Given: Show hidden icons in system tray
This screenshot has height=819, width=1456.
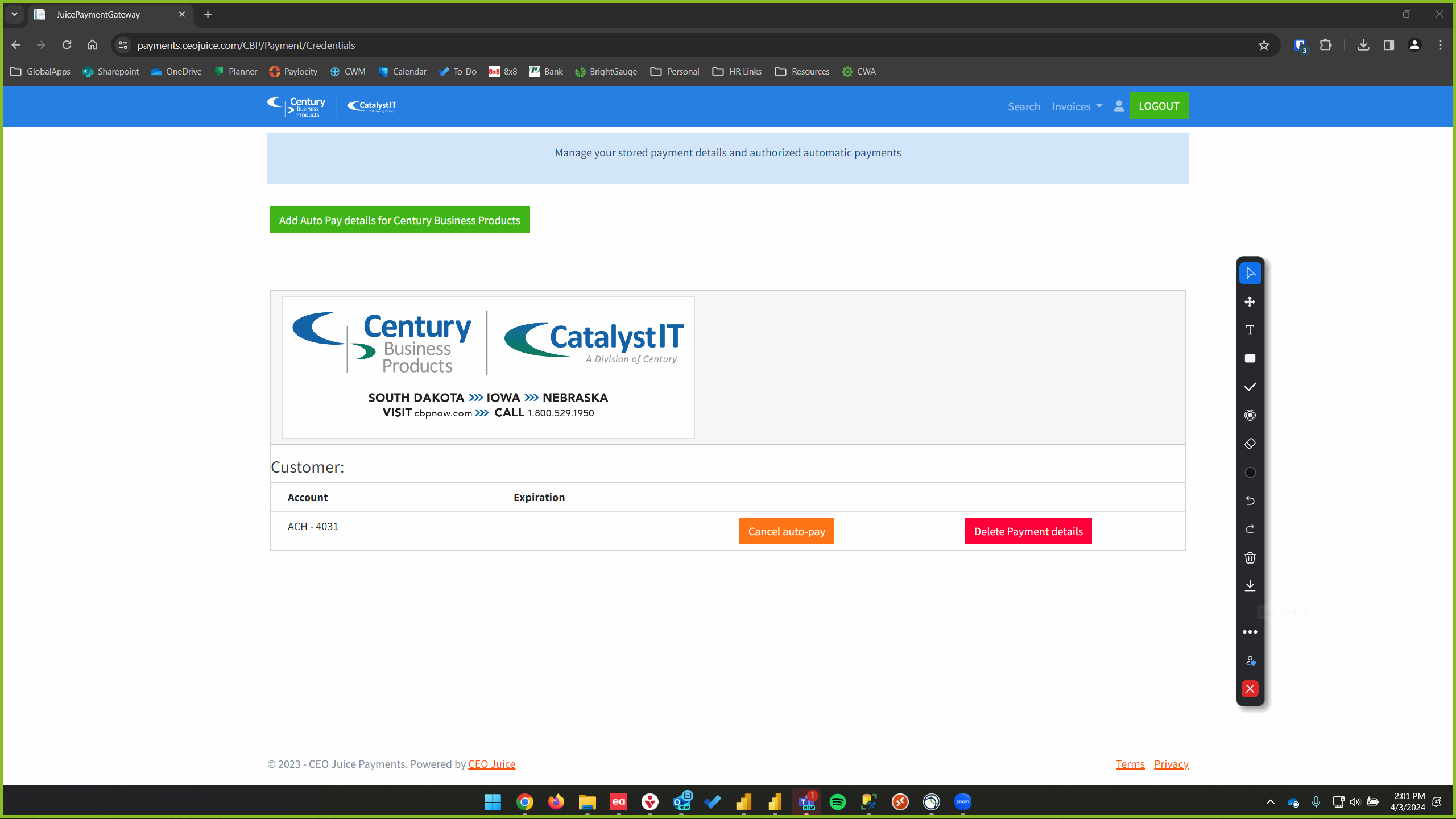Looking at the screenshot, I should pyautogui.click(x=1270, y=802).
